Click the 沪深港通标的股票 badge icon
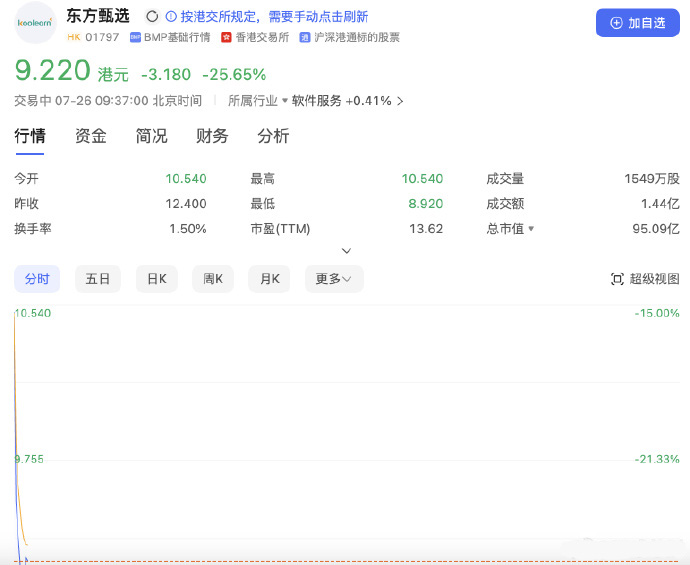This screenshot has height=565, width=690. (305, 37)
